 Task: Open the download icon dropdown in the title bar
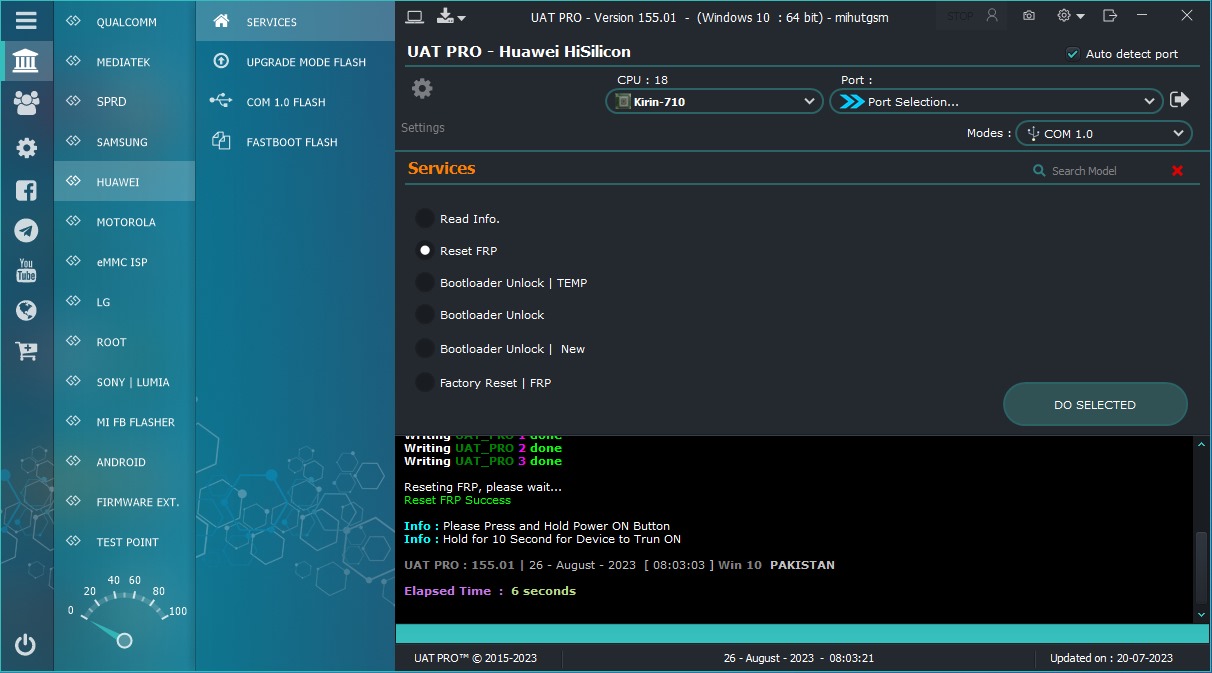[x=451, y=16]
